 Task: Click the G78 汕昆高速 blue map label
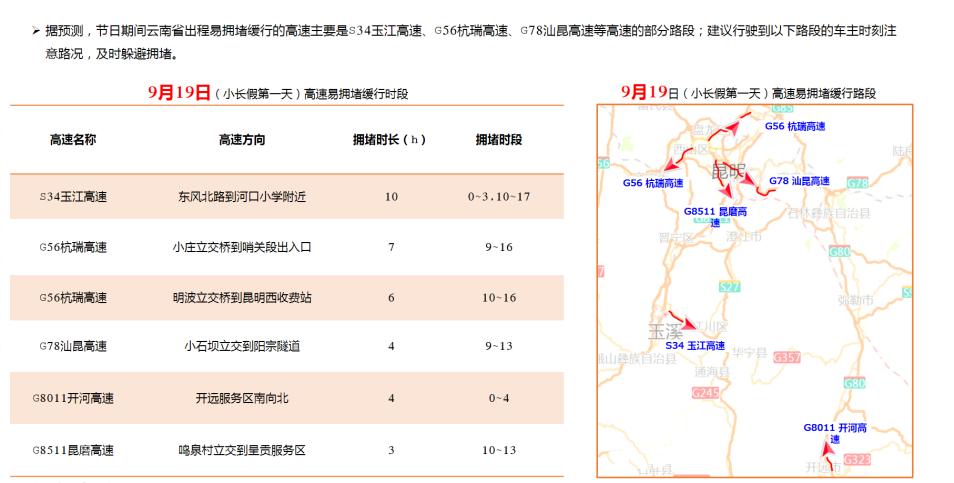click(799, 181)
